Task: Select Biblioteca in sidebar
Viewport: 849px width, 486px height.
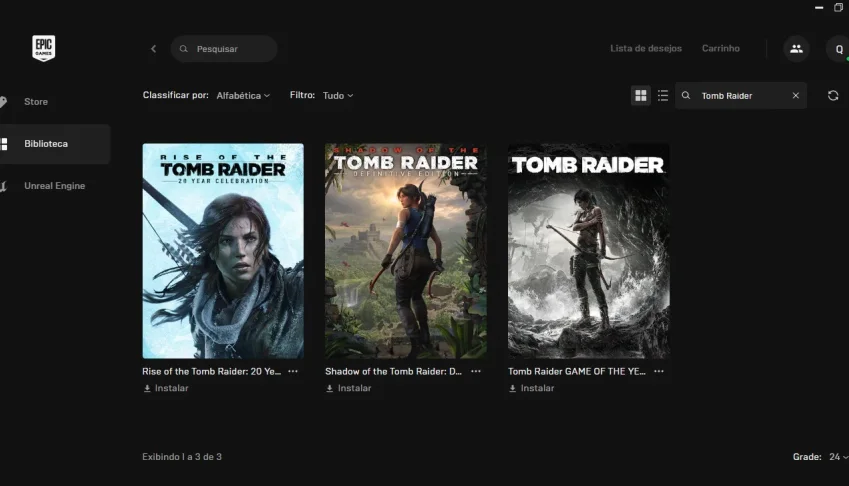Action: click(x=54, y=144)
